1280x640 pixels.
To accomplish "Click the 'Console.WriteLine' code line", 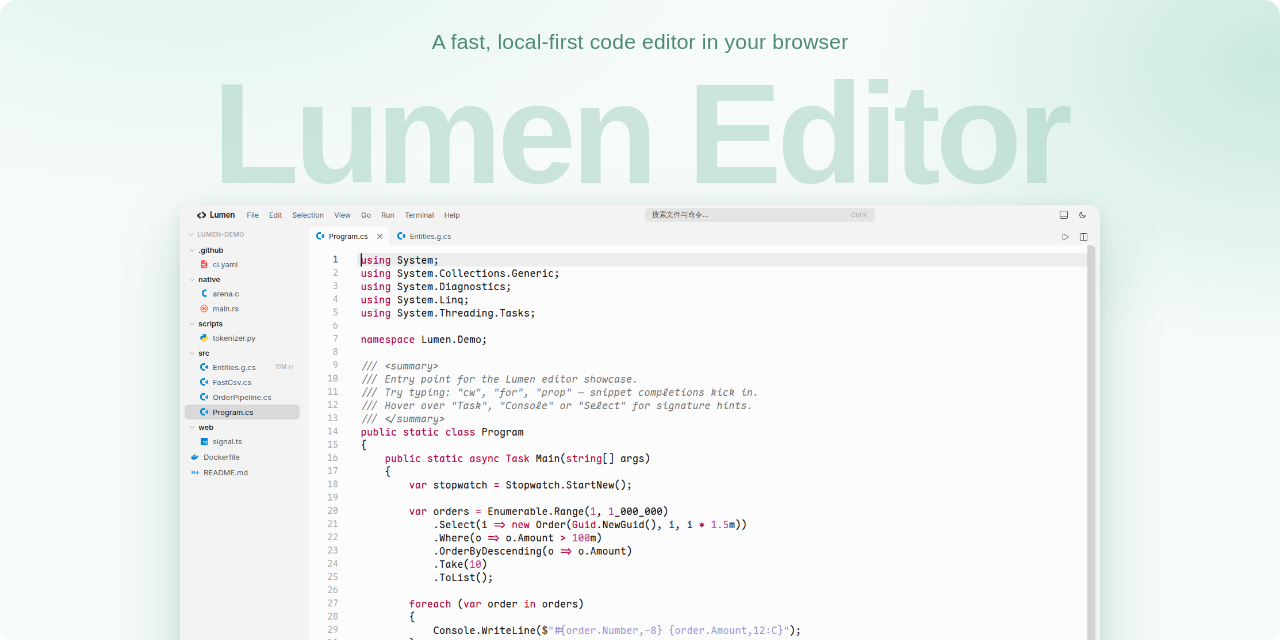I will click(617, 630).
